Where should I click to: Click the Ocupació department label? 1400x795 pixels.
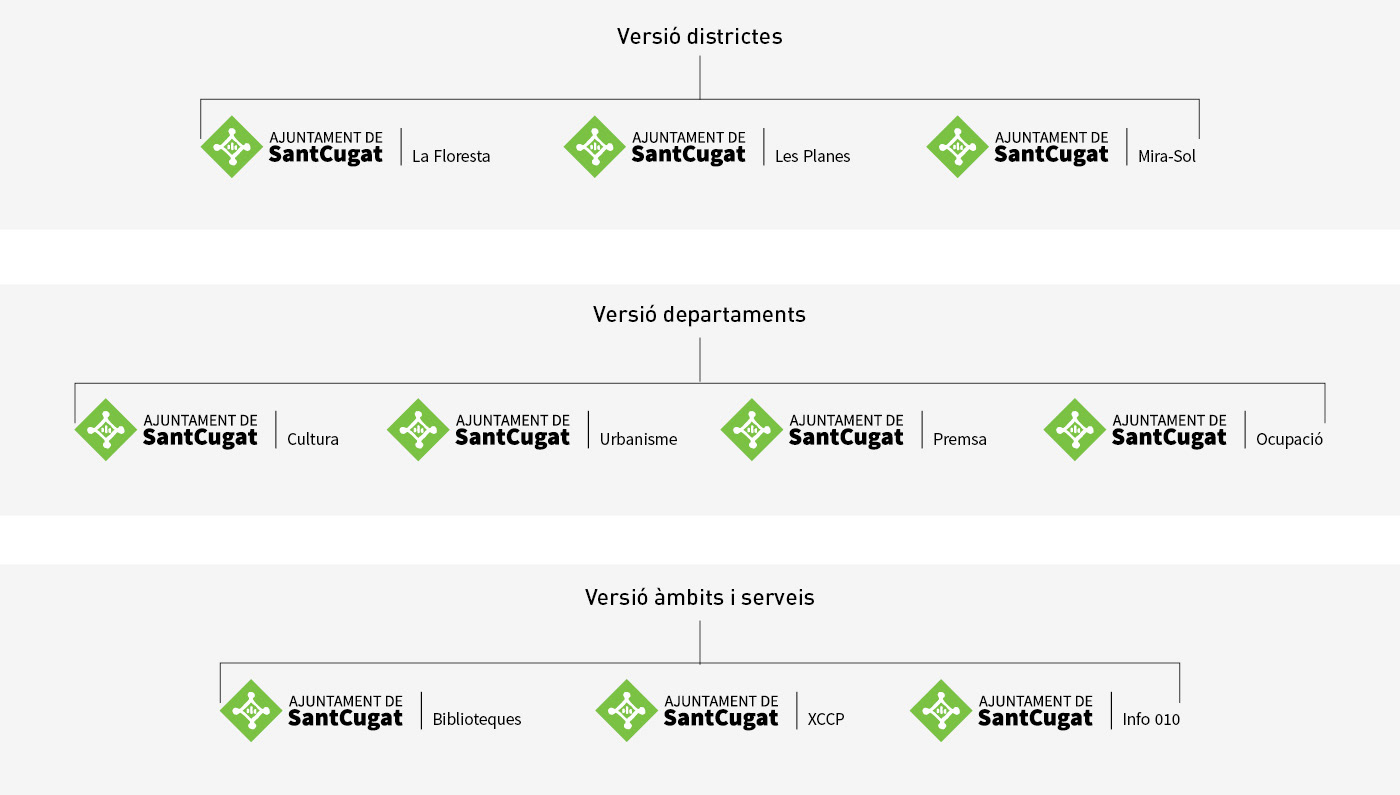tap(1289, 440)
